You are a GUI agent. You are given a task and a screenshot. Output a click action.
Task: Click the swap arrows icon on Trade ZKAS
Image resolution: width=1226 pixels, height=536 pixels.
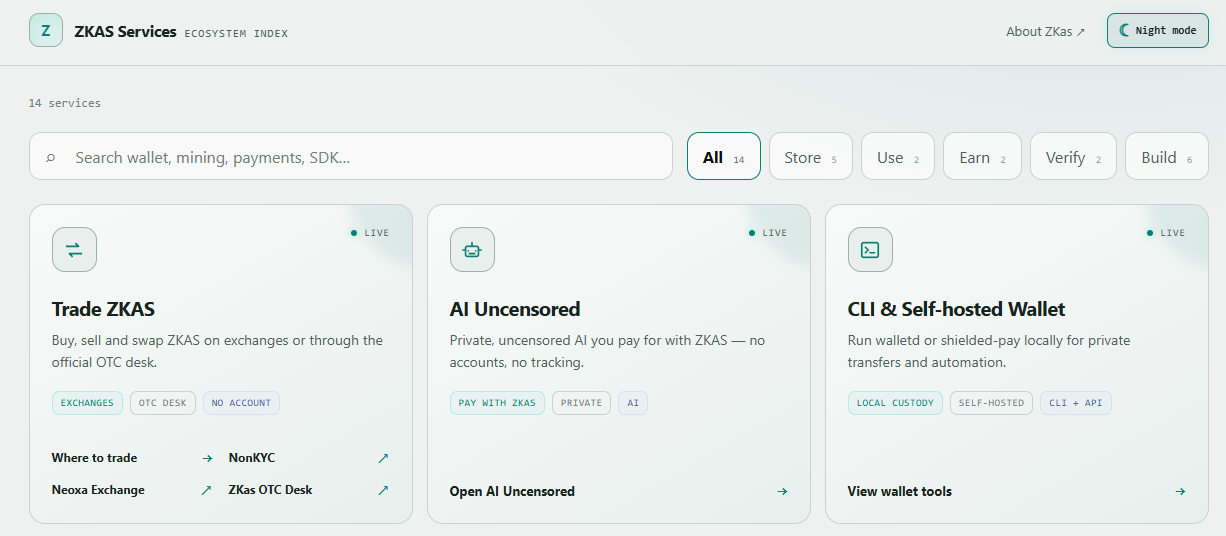pos(74,250)
